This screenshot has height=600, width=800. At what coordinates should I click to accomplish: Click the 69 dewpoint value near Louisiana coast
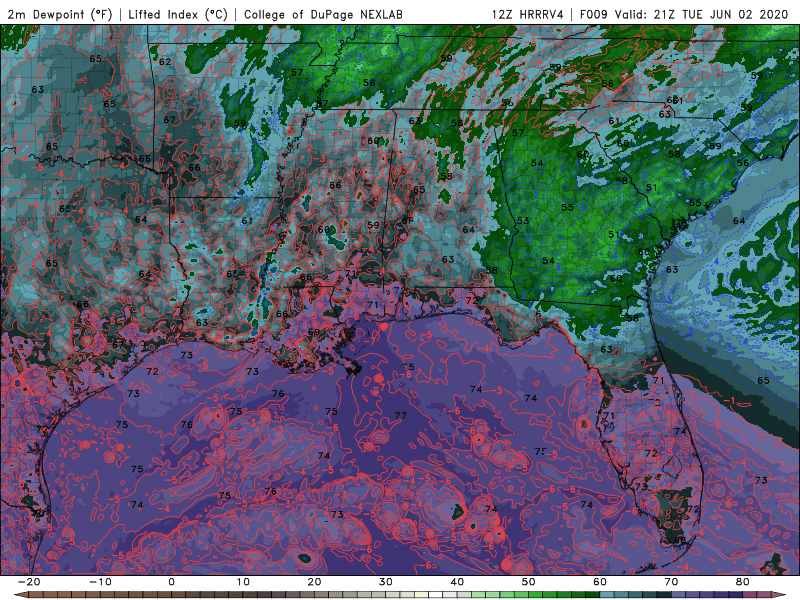click(x=314, y=332)
